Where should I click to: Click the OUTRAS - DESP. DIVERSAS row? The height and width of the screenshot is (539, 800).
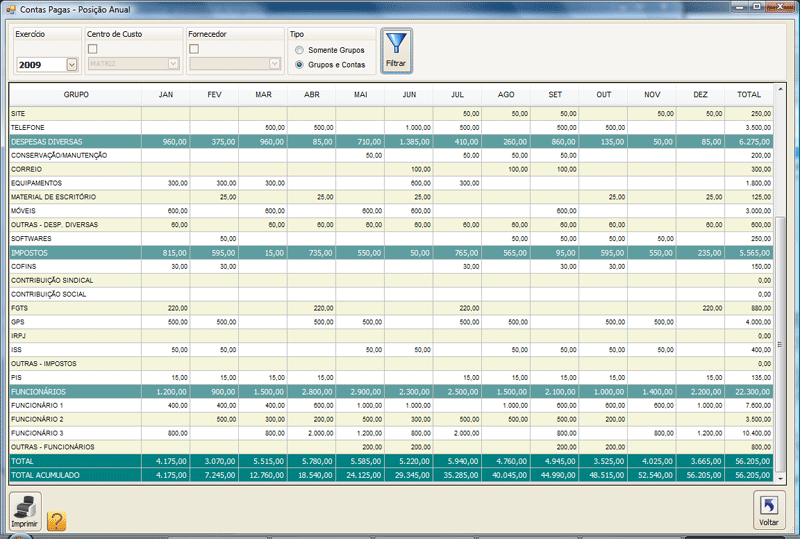[x=391, y=225]
